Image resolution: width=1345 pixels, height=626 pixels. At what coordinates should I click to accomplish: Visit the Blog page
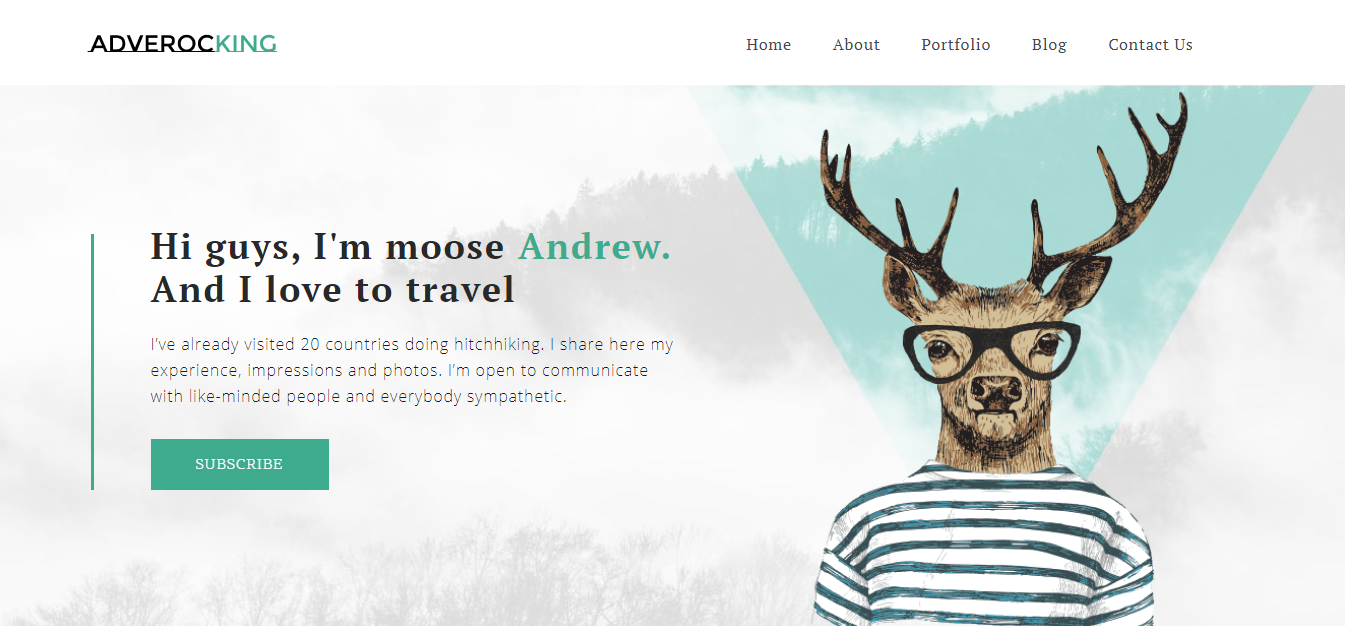pos(1049,45)
